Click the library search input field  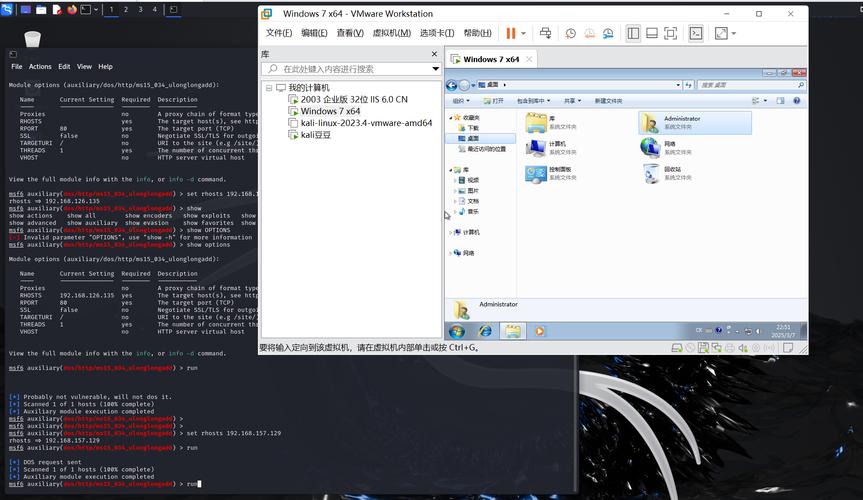tap(349, 69)
